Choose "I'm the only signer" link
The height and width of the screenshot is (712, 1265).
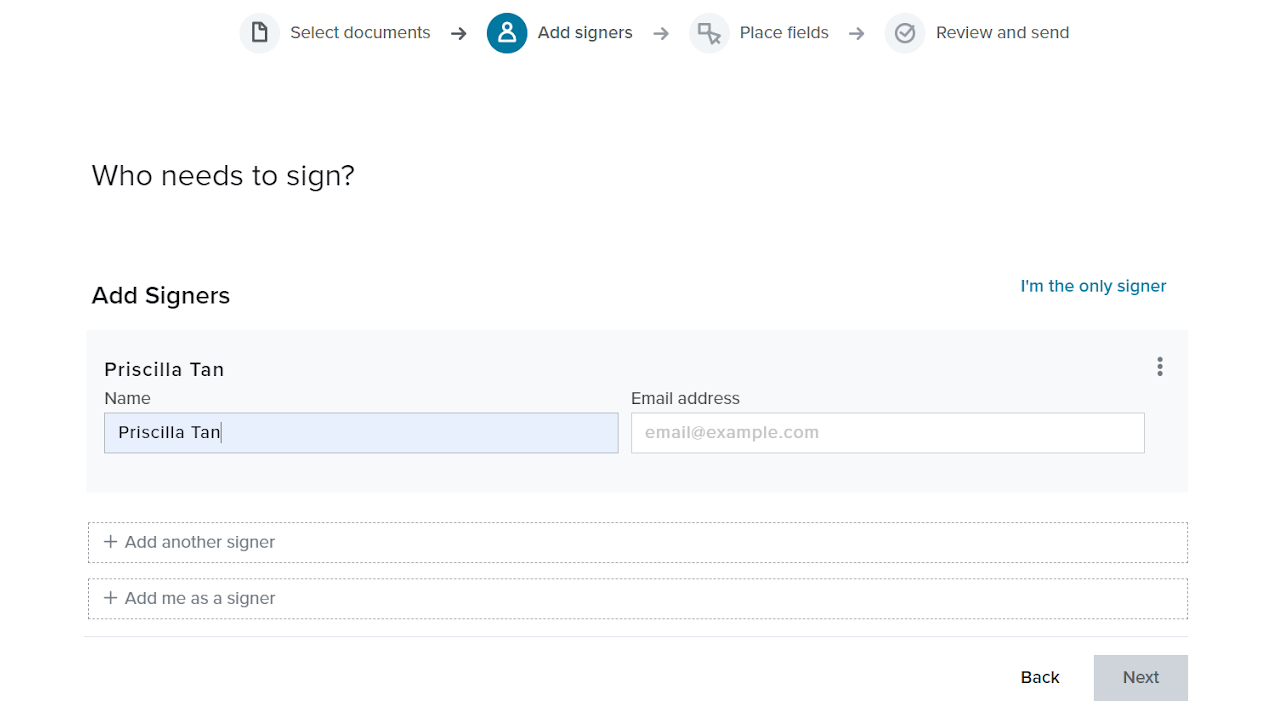(1093, 286)
